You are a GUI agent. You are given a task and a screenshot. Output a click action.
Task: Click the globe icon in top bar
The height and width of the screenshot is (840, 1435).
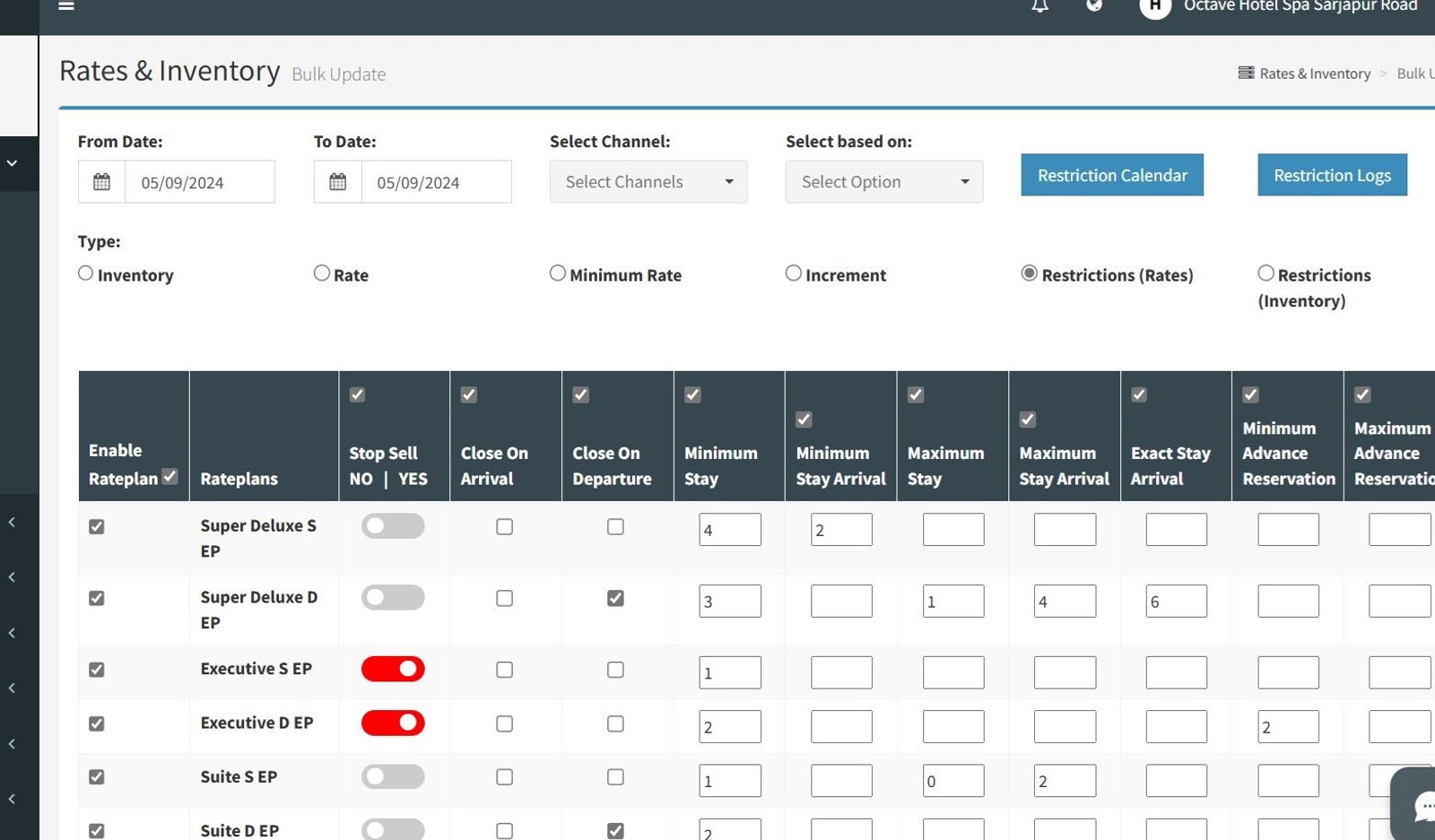(x=1094, y=5)
